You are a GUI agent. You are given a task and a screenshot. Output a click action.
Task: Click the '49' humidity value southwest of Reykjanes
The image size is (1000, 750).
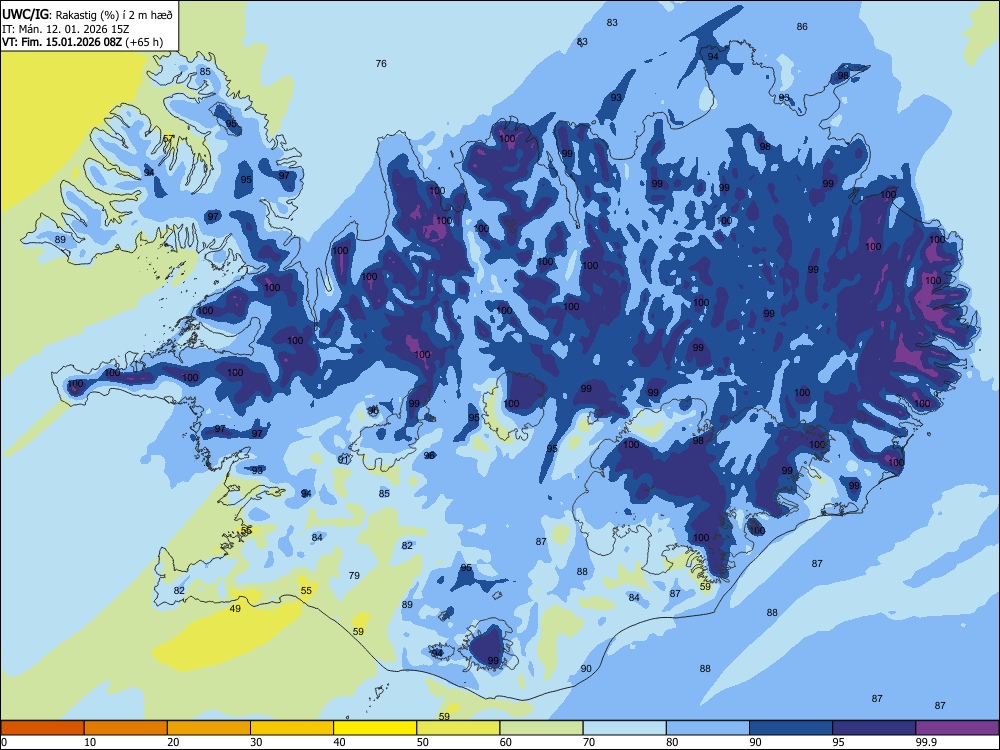click(x=235, y=608)
